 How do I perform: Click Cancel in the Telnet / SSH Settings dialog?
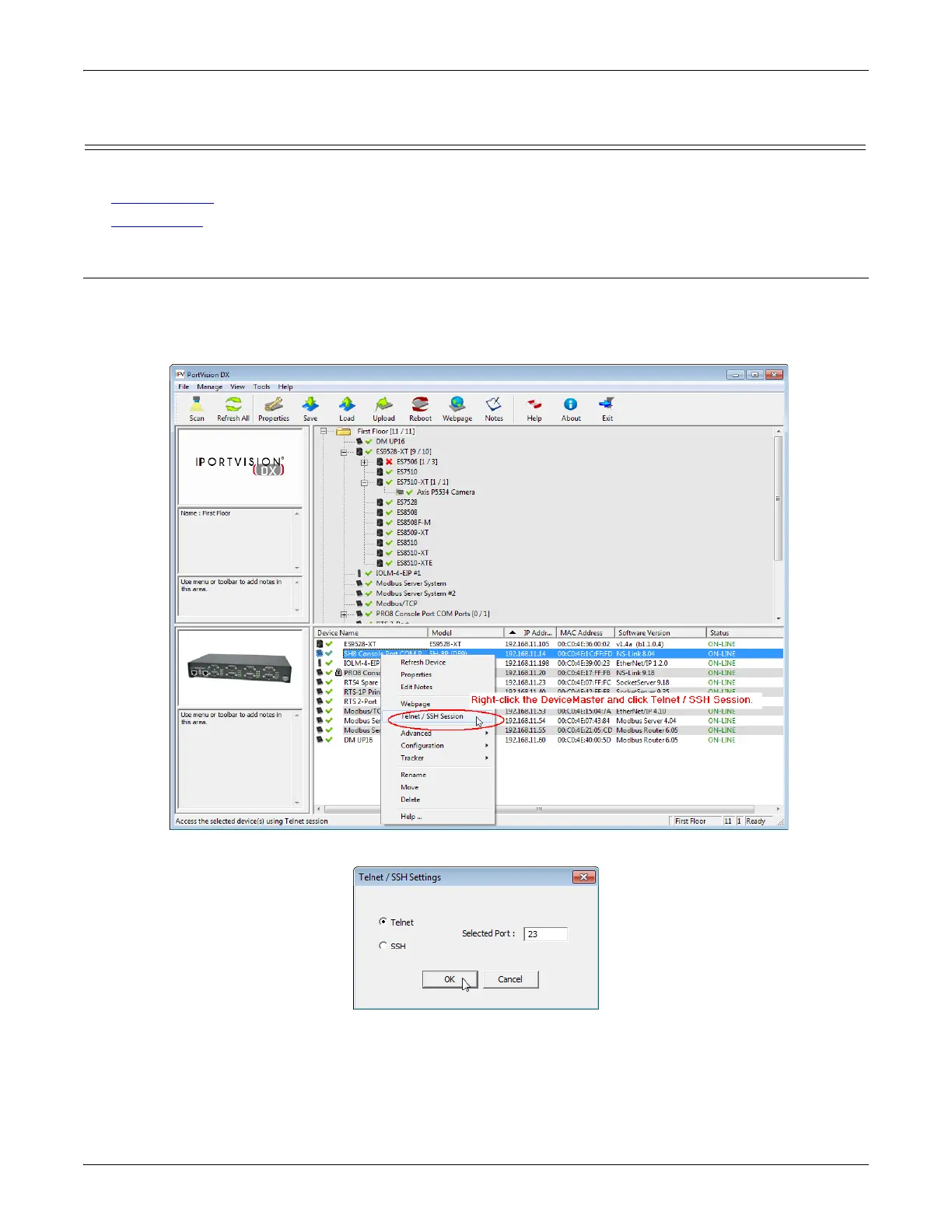[510, 979]
